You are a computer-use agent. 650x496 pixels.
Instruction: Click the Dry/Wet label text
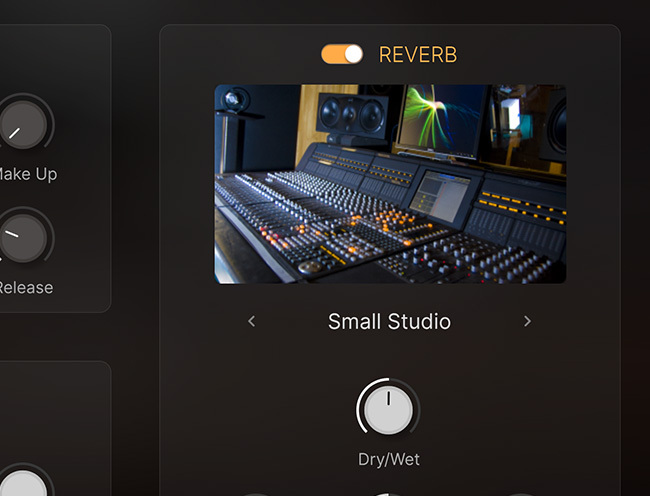pos(389,459)
